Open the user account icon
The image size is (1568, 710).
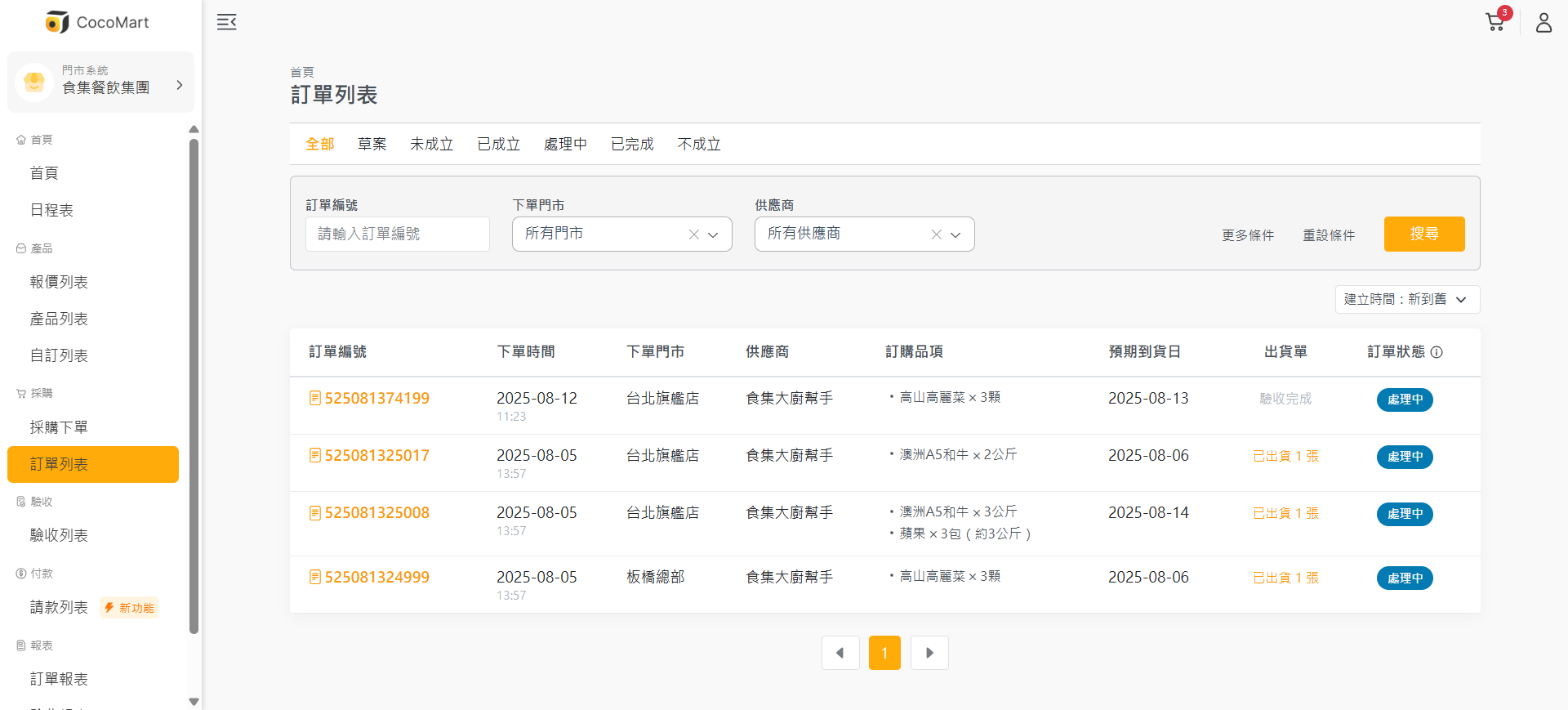point(1543,22)
